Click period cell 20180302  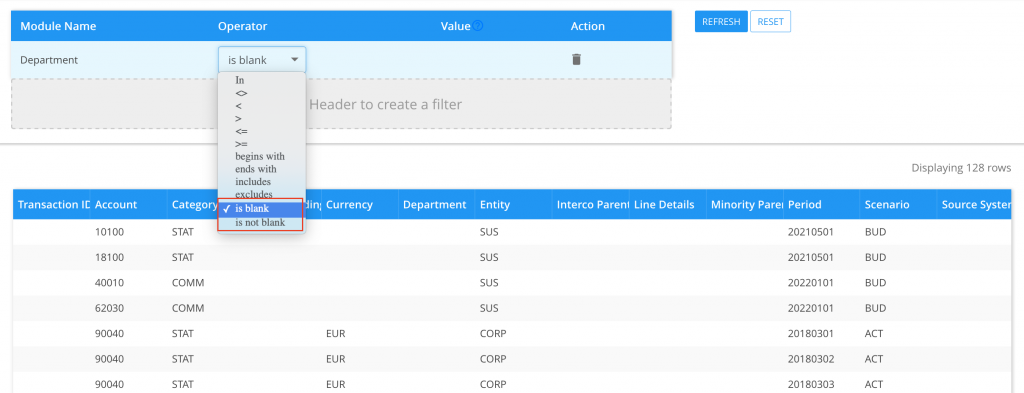tap(810, 359)
